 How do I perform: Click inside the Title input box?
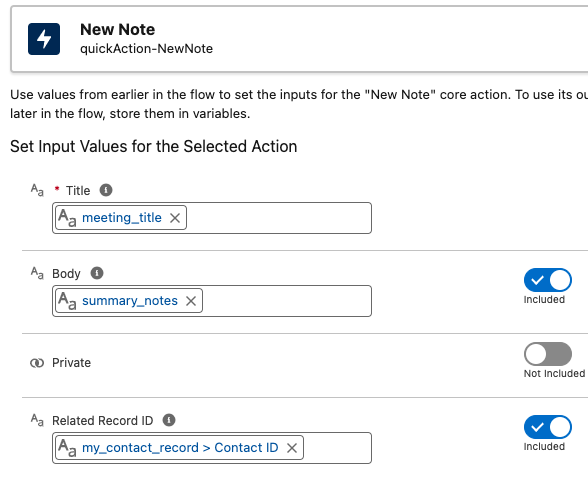click(278, 218)
